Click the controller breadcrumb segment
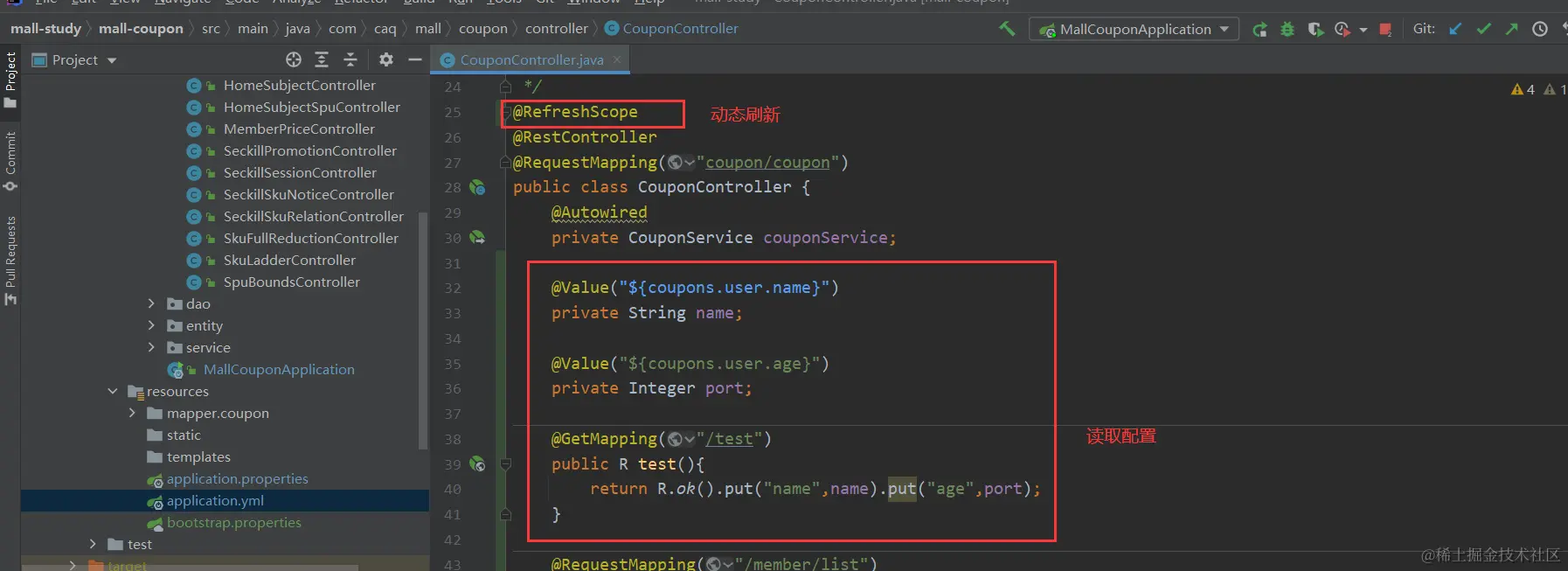Screen dimensions: 1568x571 [x=557, y=29]
